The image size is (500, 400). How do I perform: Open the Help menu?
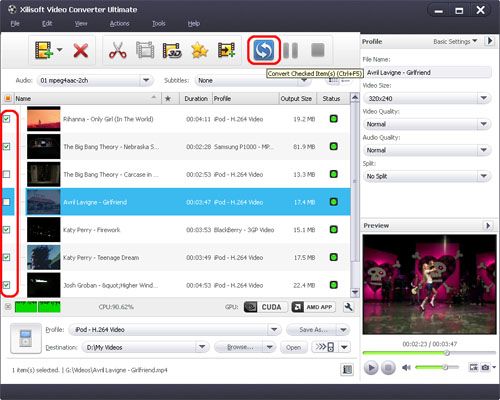[194, 23]
